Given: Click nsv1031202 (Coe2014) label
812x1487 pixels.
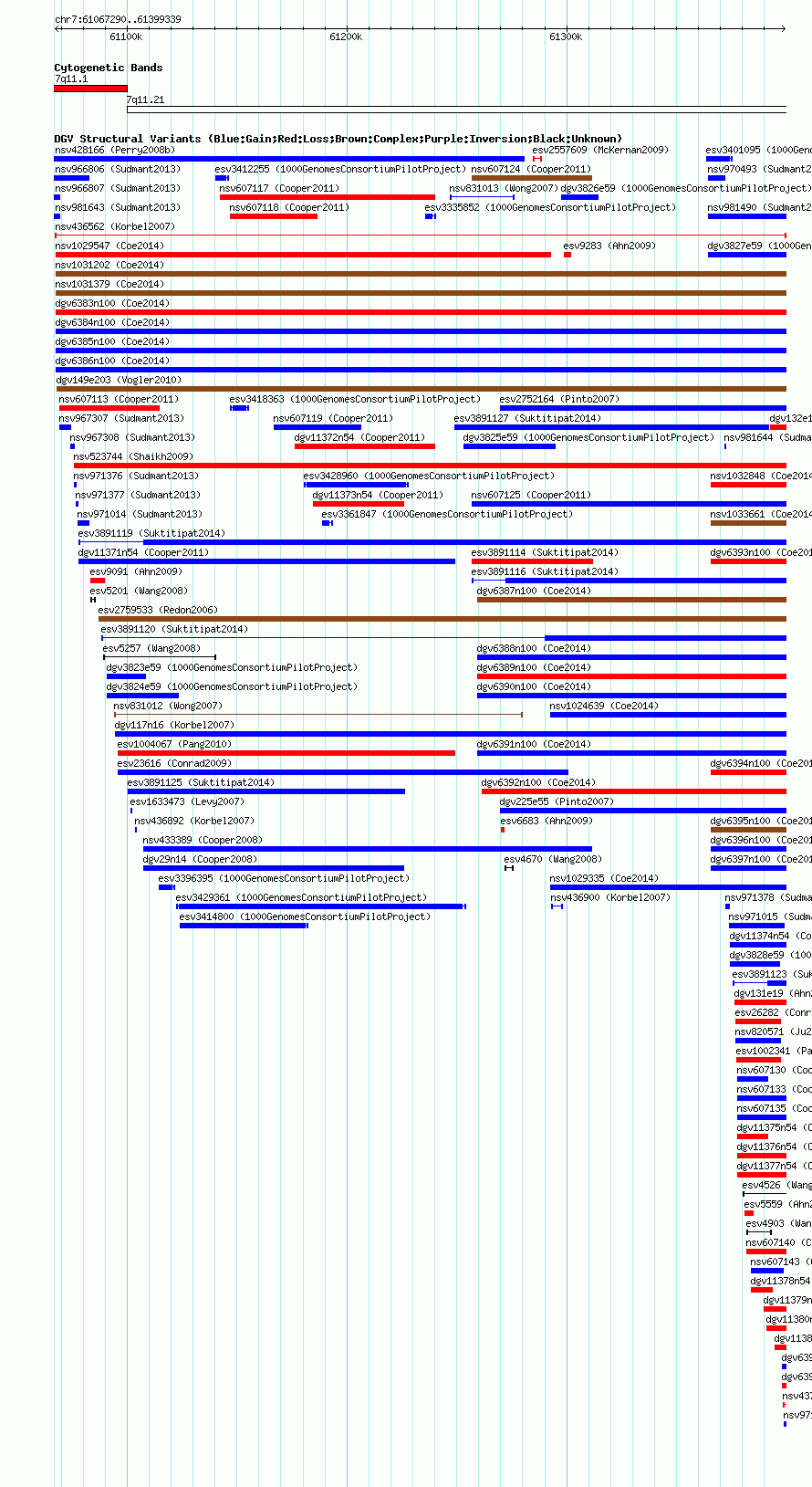Looking at the screenshot, I should pos(109,265).
